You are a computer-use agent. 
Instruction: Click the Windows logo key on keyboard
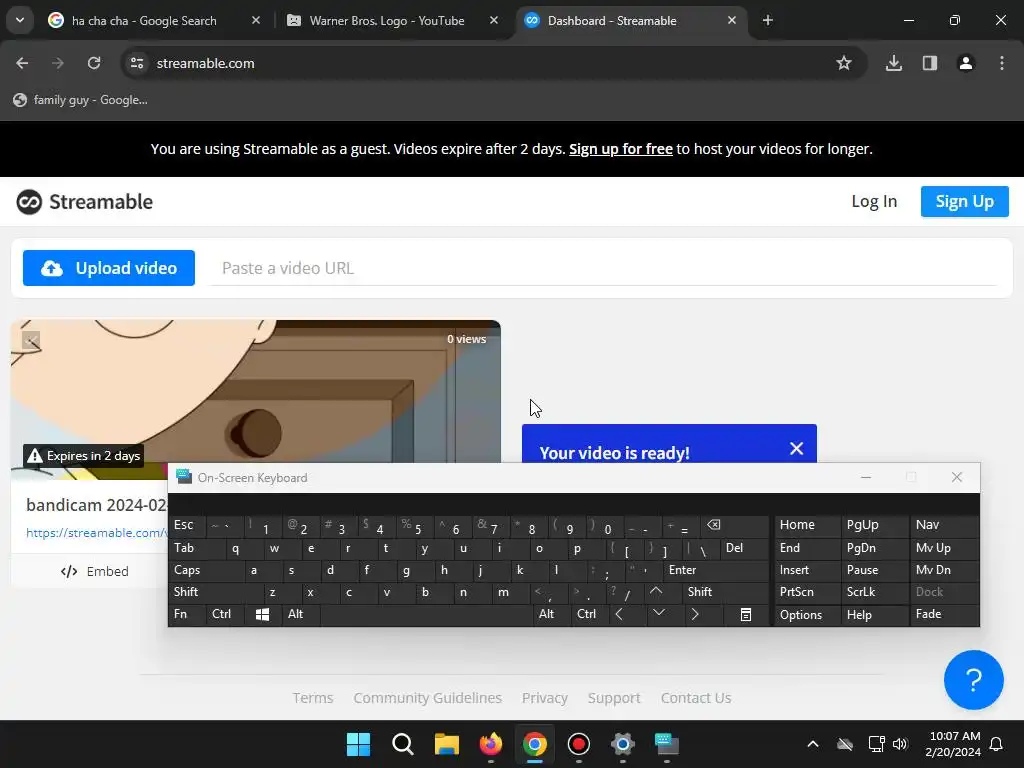click(263, 615)
